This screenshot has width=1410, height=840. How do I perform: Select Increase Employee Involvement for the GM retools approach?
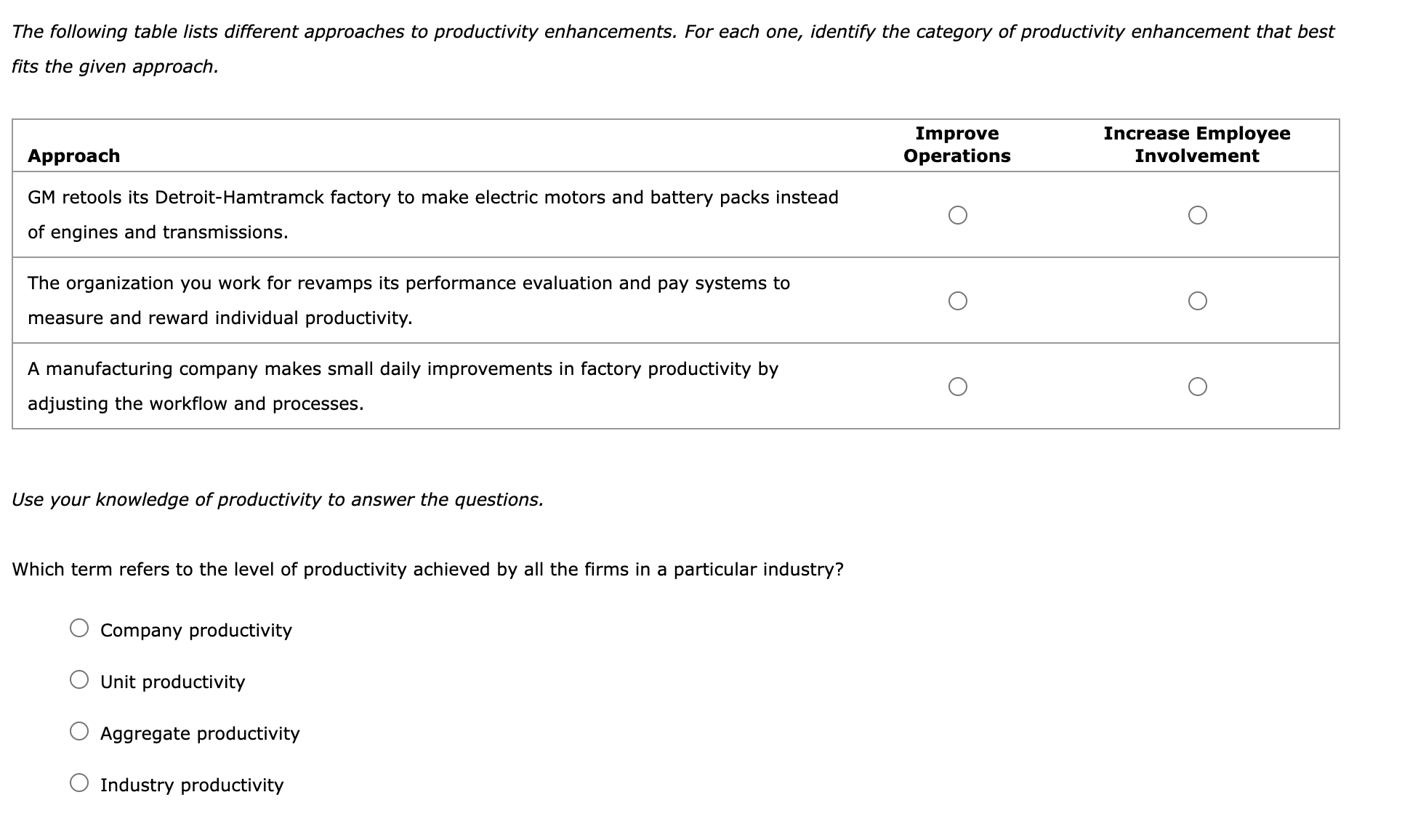pyautogui.click(x=1198, y=214)
